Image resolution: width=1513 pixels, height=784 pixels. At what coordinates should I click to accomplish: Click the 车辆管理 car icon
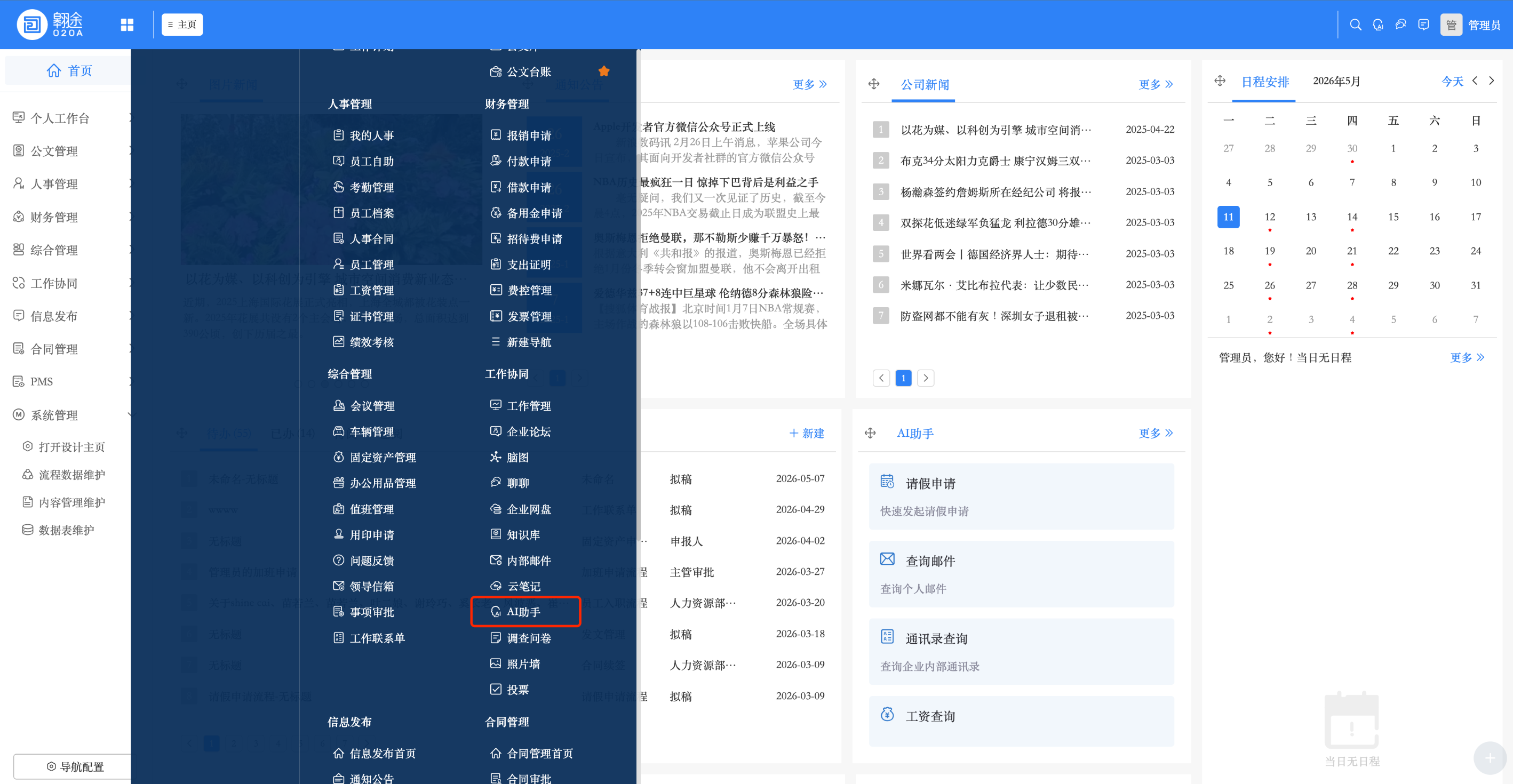click(x=338, y=431)
